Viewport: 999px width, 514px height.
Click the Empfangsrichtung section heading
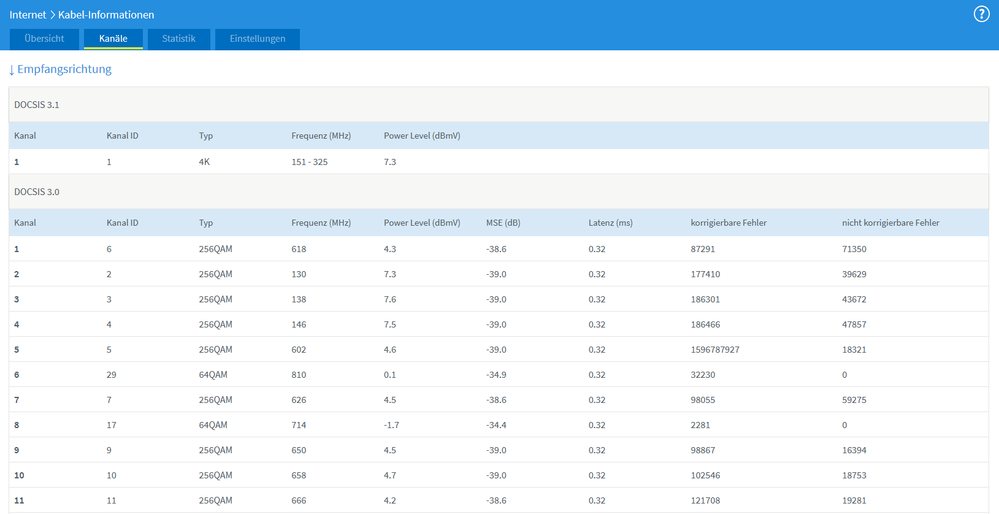[60, 69]
